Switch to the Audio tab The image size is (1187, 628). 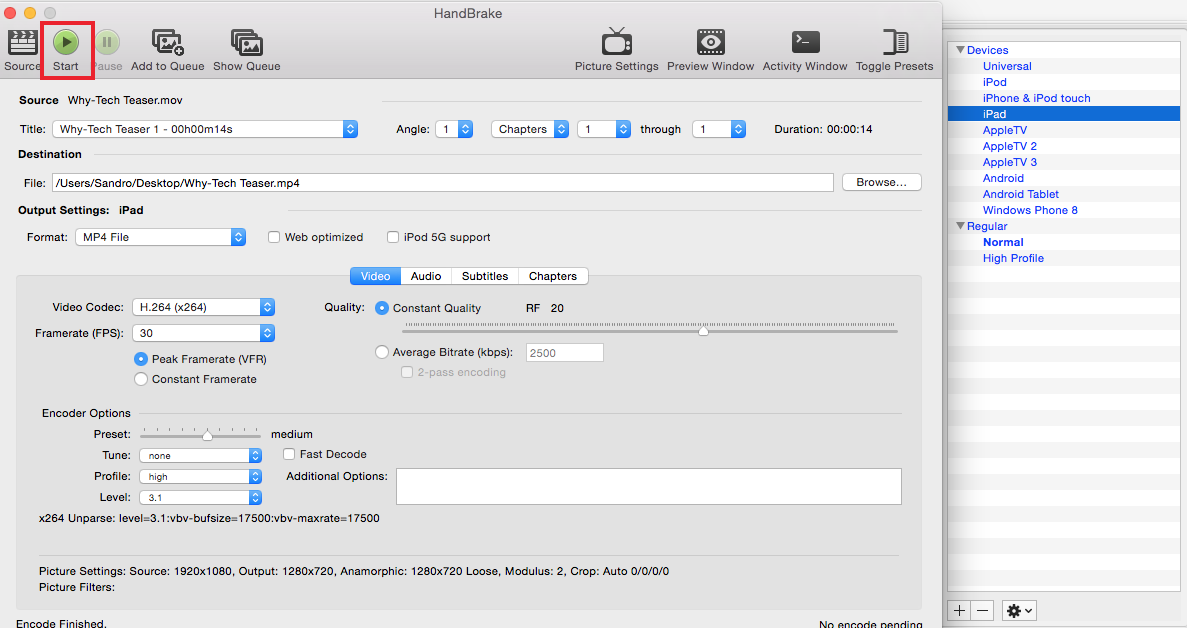point(426,276)
